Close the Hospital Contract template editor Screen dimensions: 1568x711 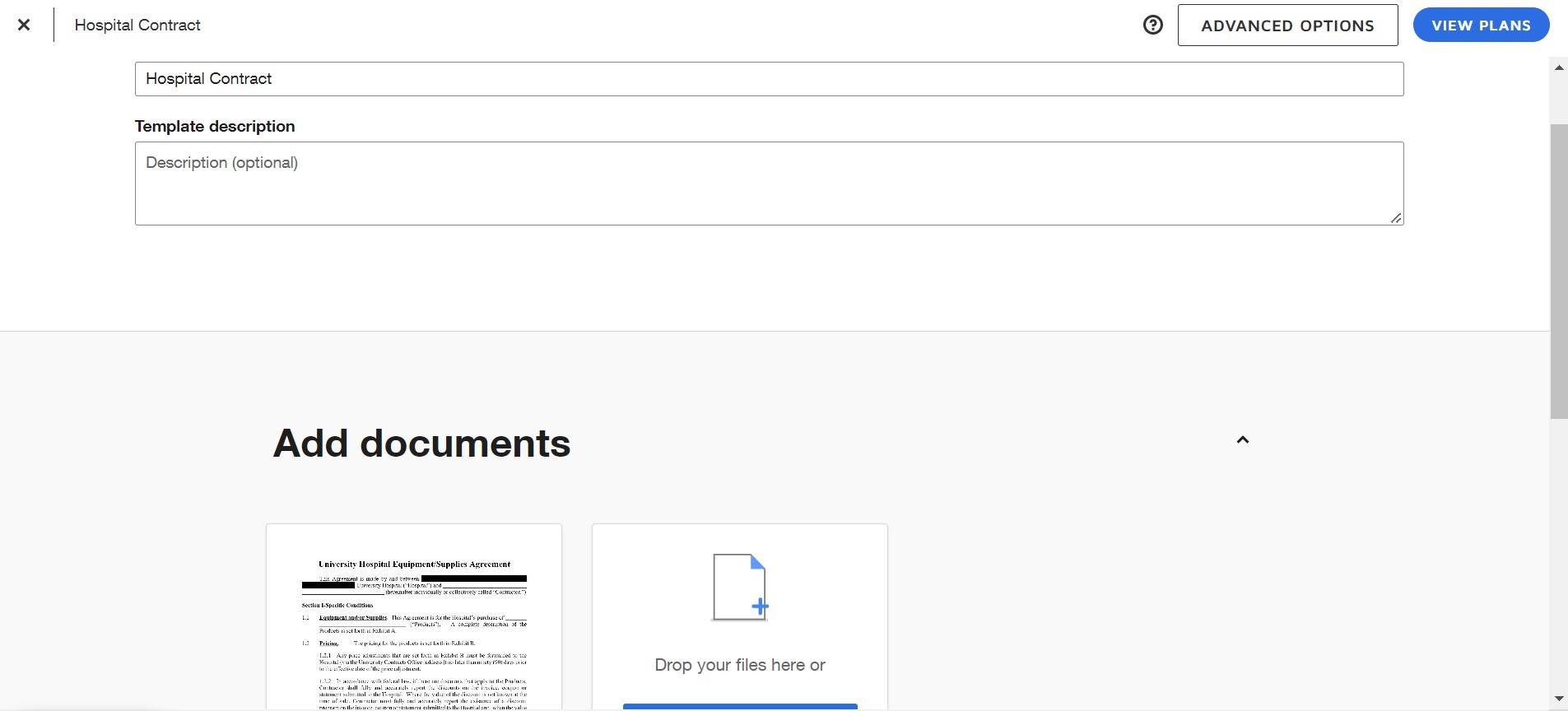click(24, 25)
